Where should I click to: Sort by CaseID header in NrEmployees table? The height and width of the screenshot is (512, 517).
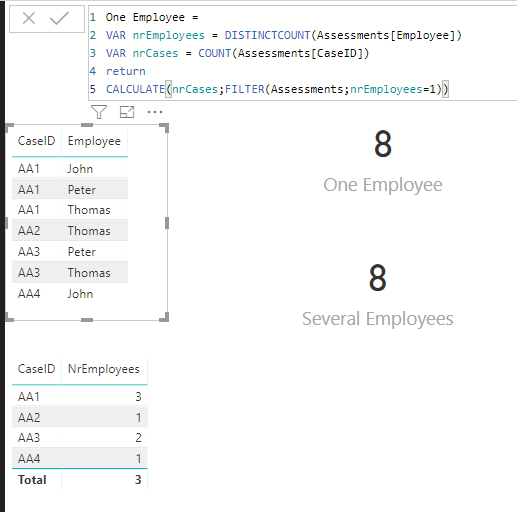[36, 369]
